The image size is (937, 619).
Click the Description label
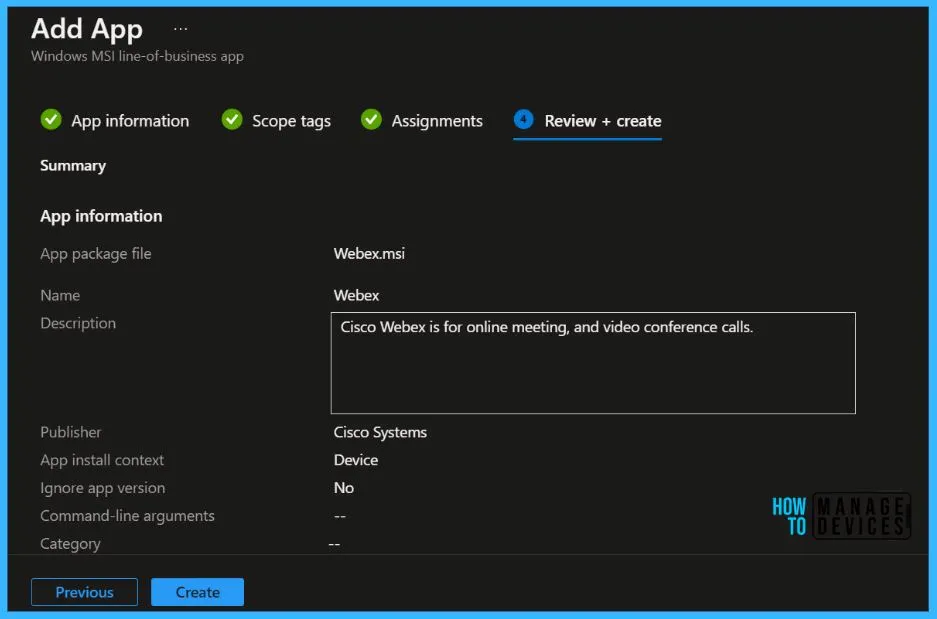[78, 323]
